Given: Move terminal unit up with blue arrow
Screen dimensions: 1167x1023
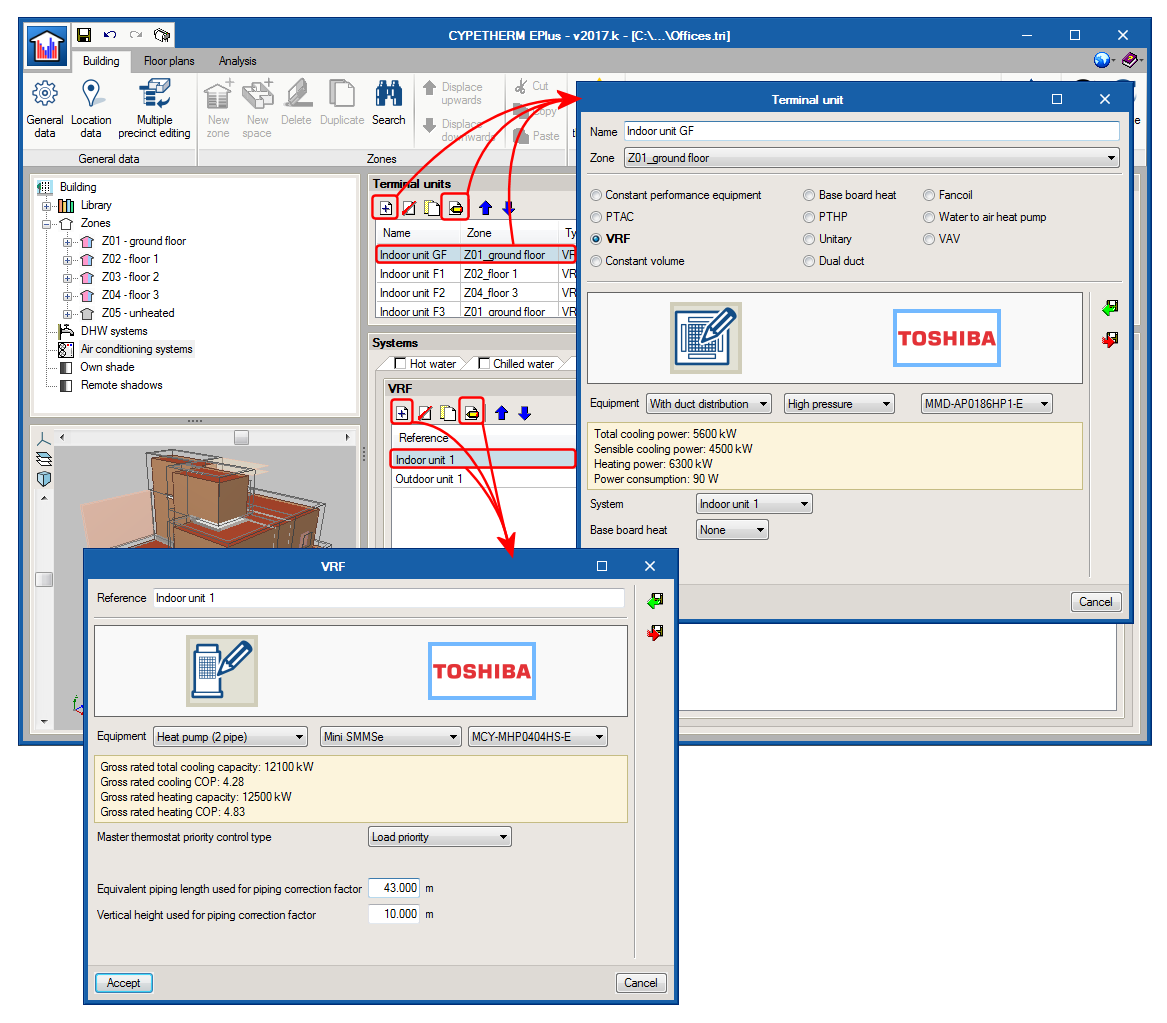Looking at the screenshot, I should click(x=486, y=208).
